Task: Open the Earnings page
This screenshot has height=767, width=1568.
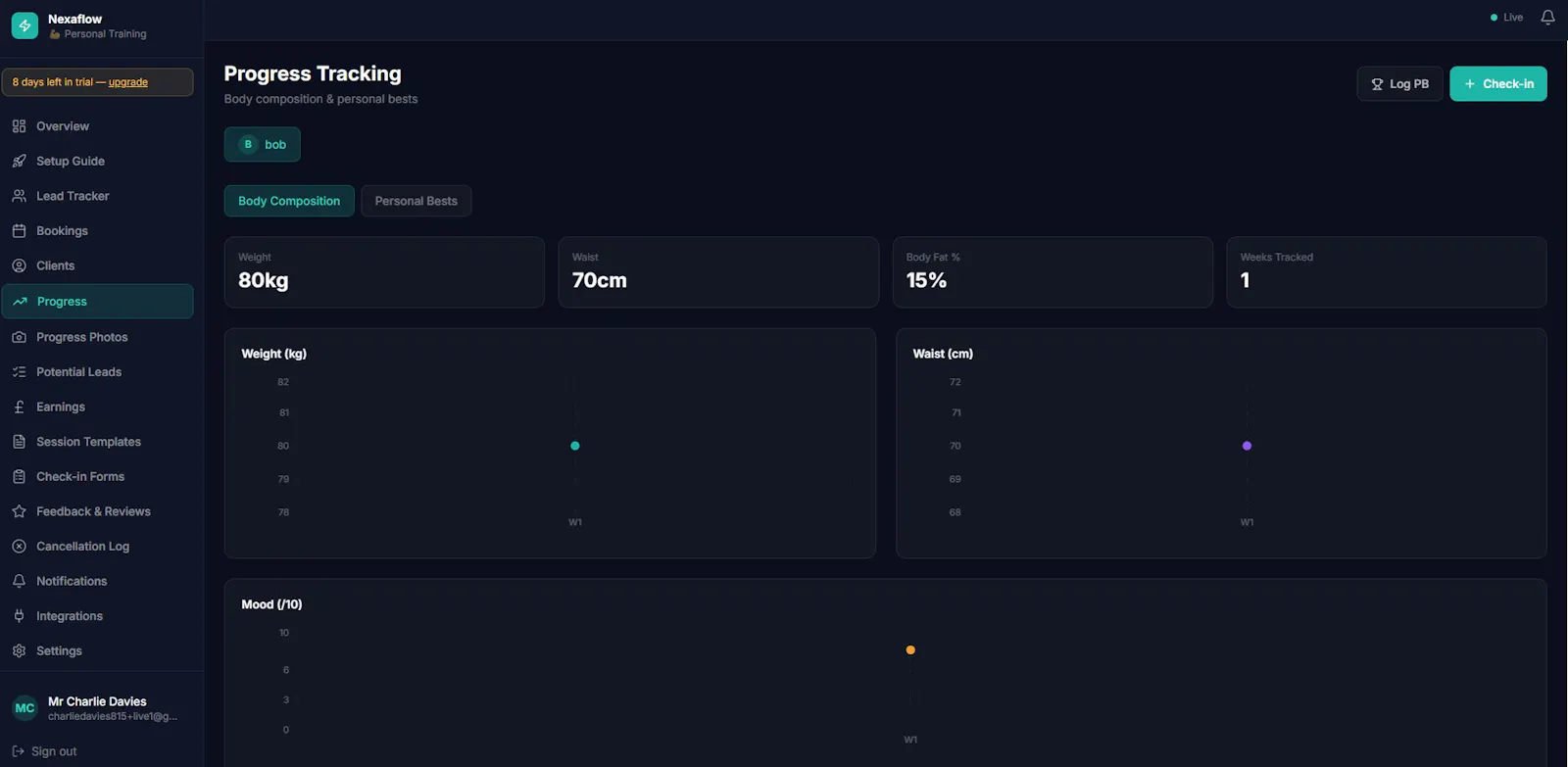Action: (98, 407)
